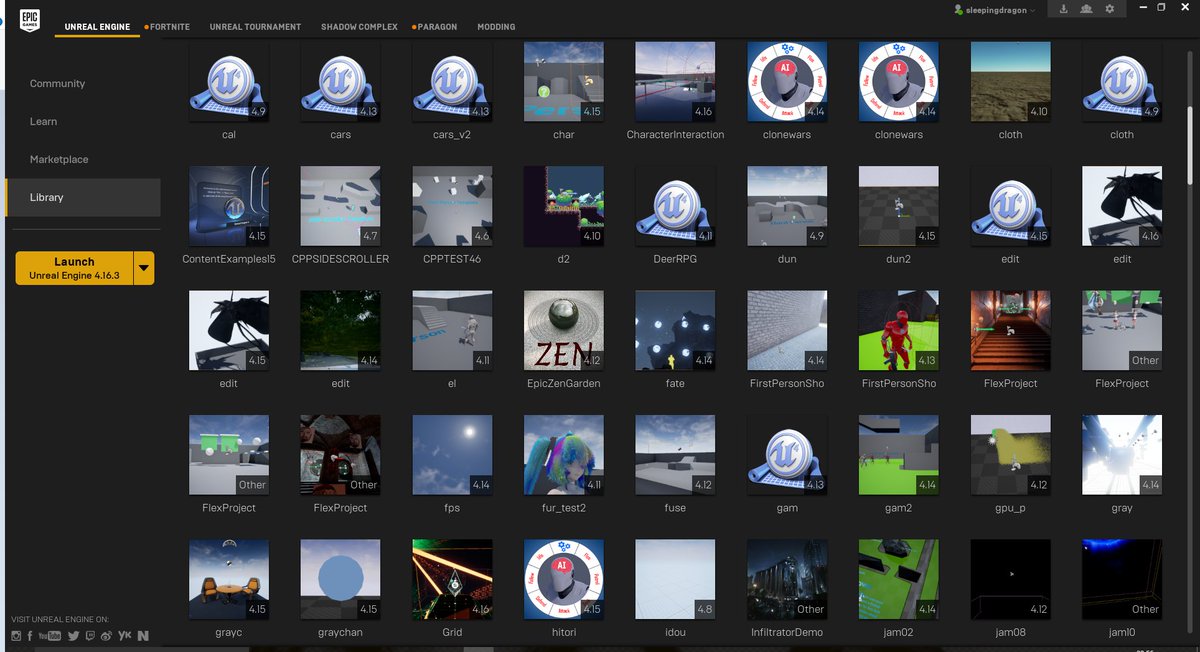The image size is (1200, 652).
Task: Open the cal project thumbnail
Action: click(x=229, y=82)
